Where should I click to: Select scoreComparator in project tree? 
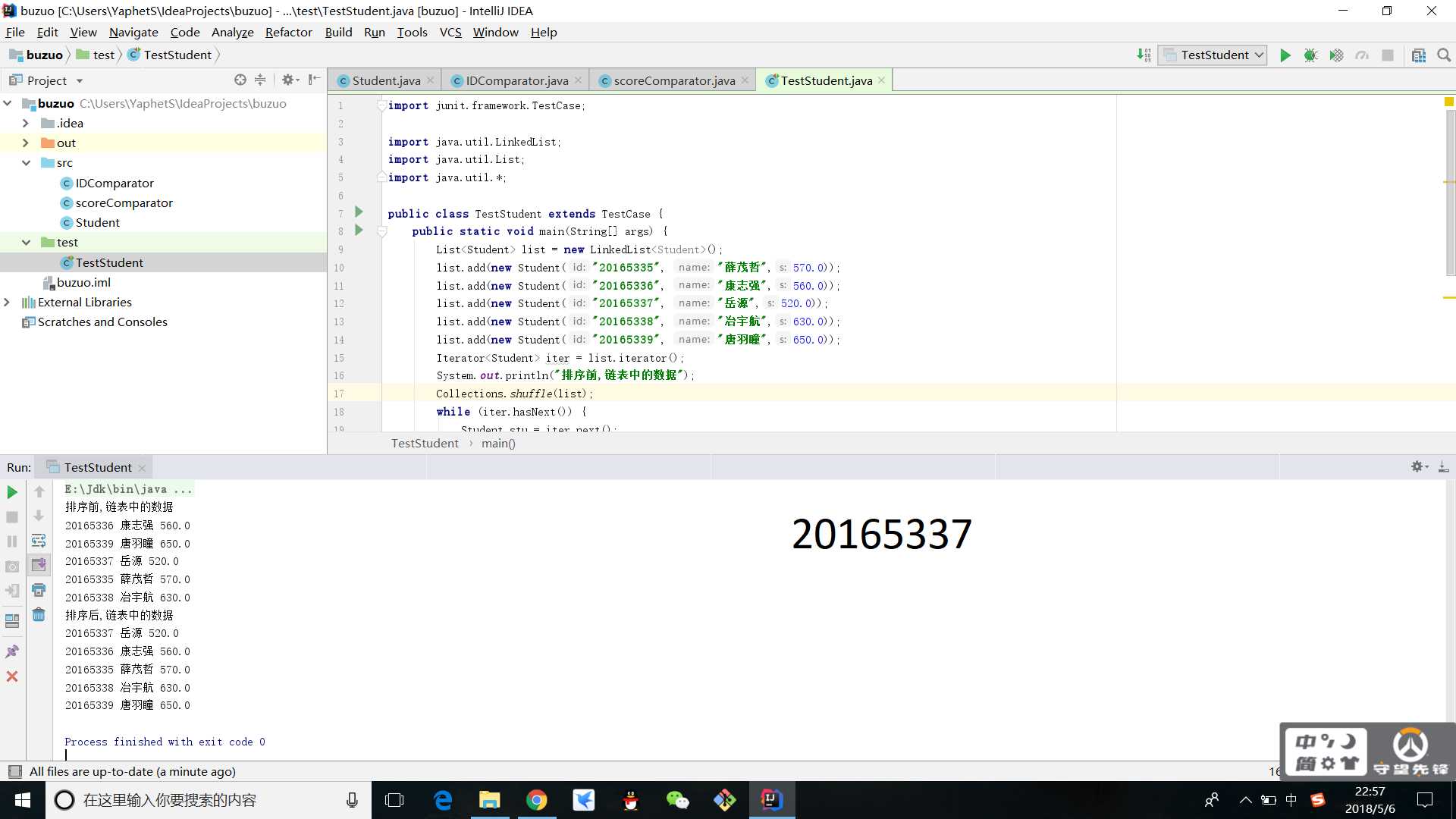pos(124,202)
